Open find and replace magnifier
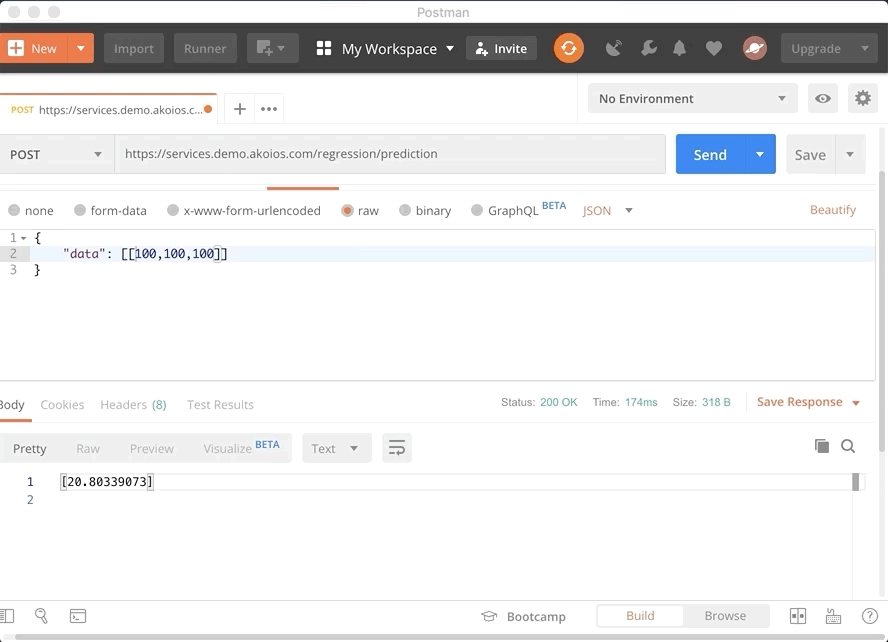 (41, 616)
